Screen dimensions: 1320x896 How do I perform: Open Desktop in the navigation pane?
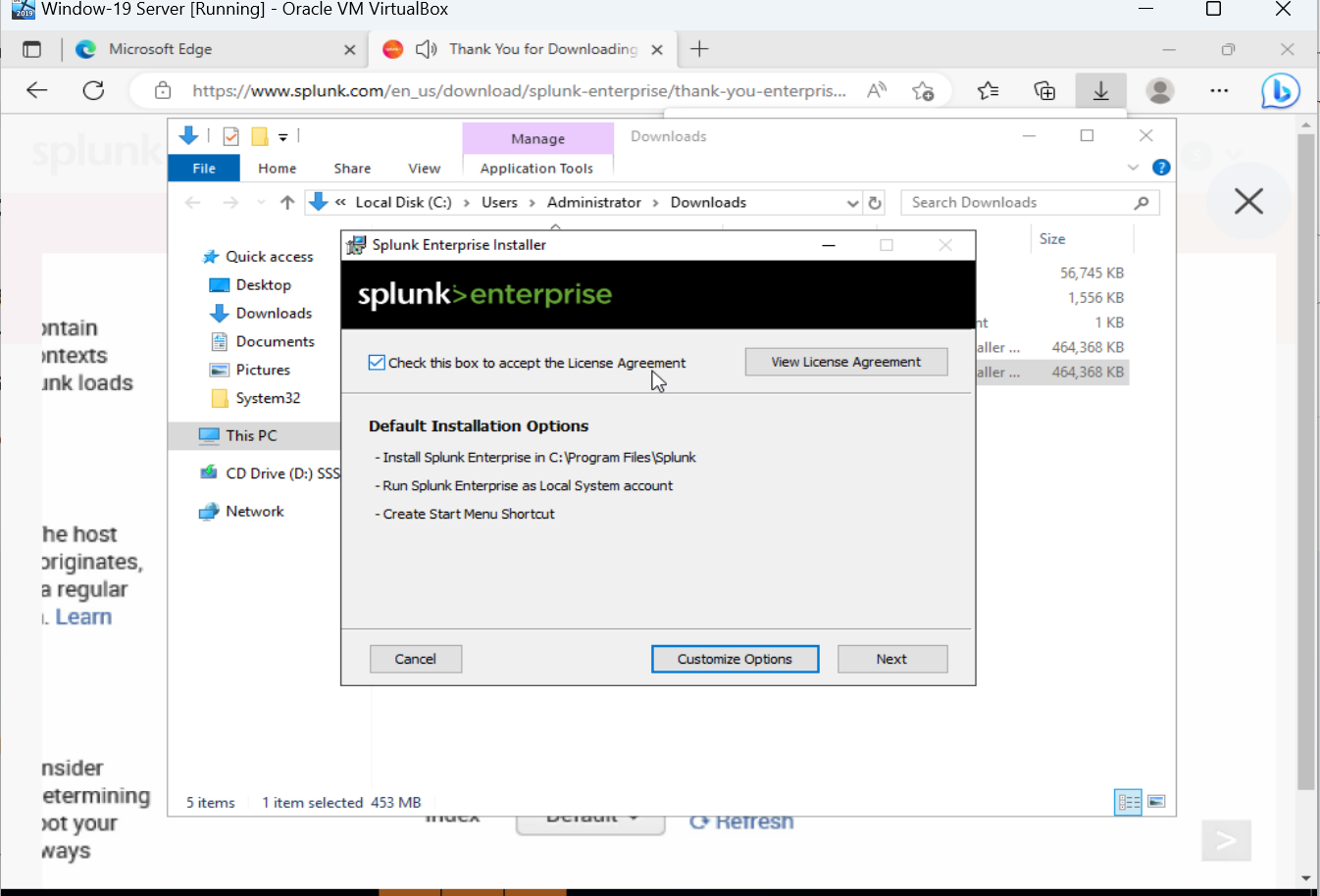263,284
